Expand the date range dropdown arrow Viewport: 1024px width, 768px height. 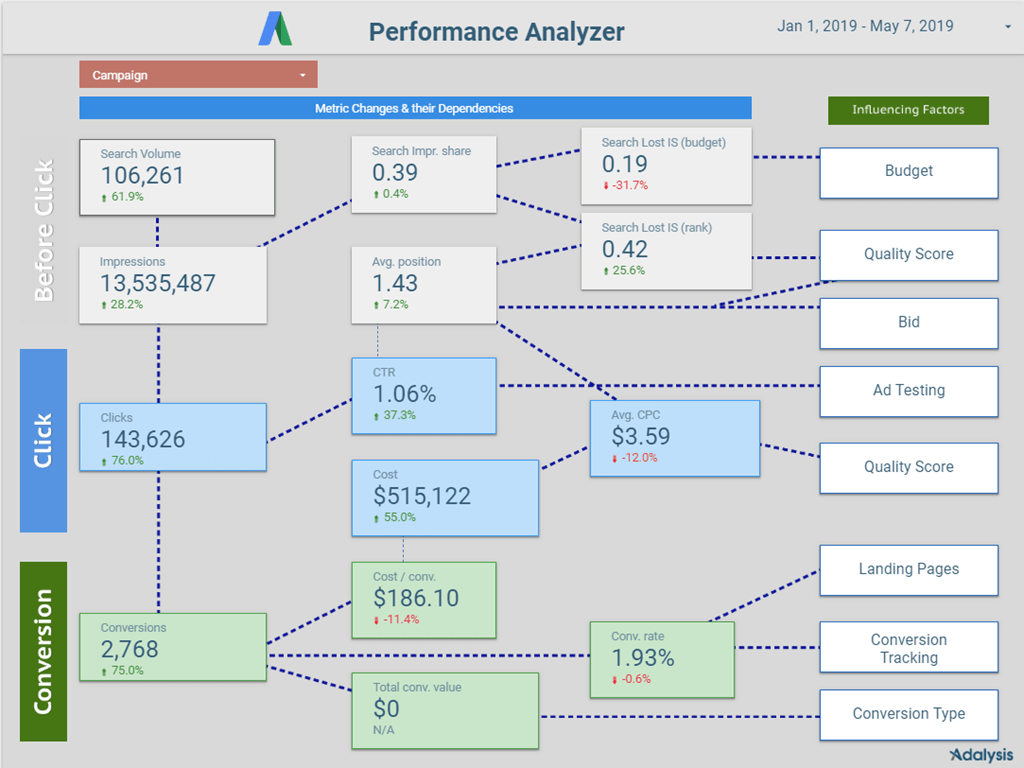click(x=1008, y=28)
